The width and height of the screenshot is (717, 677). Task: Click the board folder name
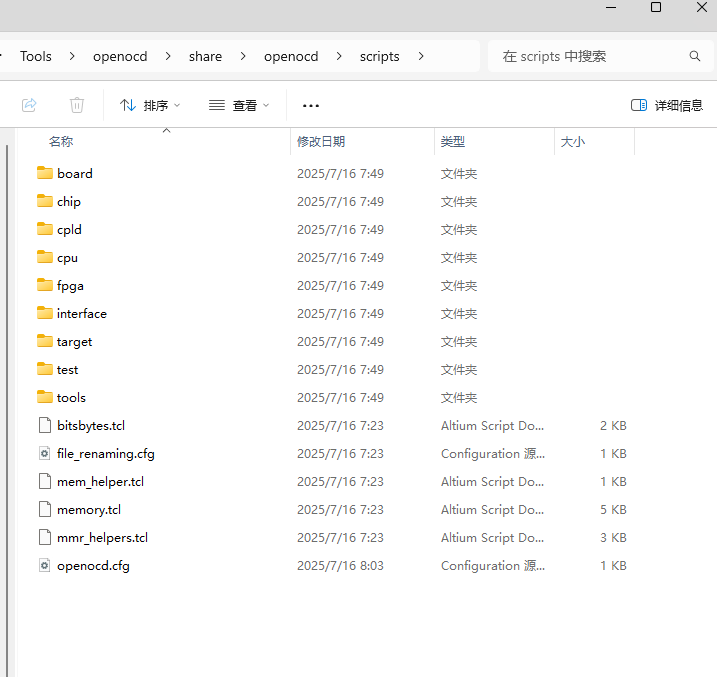75,174
